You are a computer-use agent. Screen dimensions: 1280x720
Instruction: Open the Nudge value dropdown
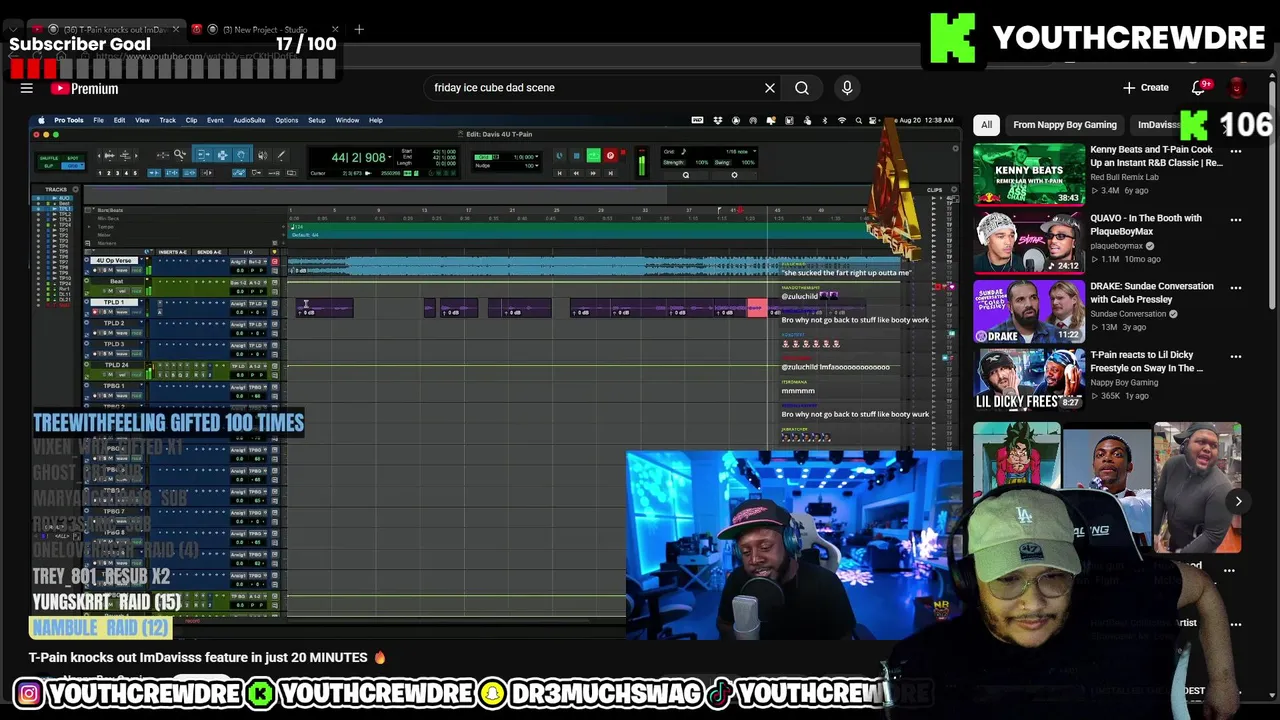tap(536, 166)
